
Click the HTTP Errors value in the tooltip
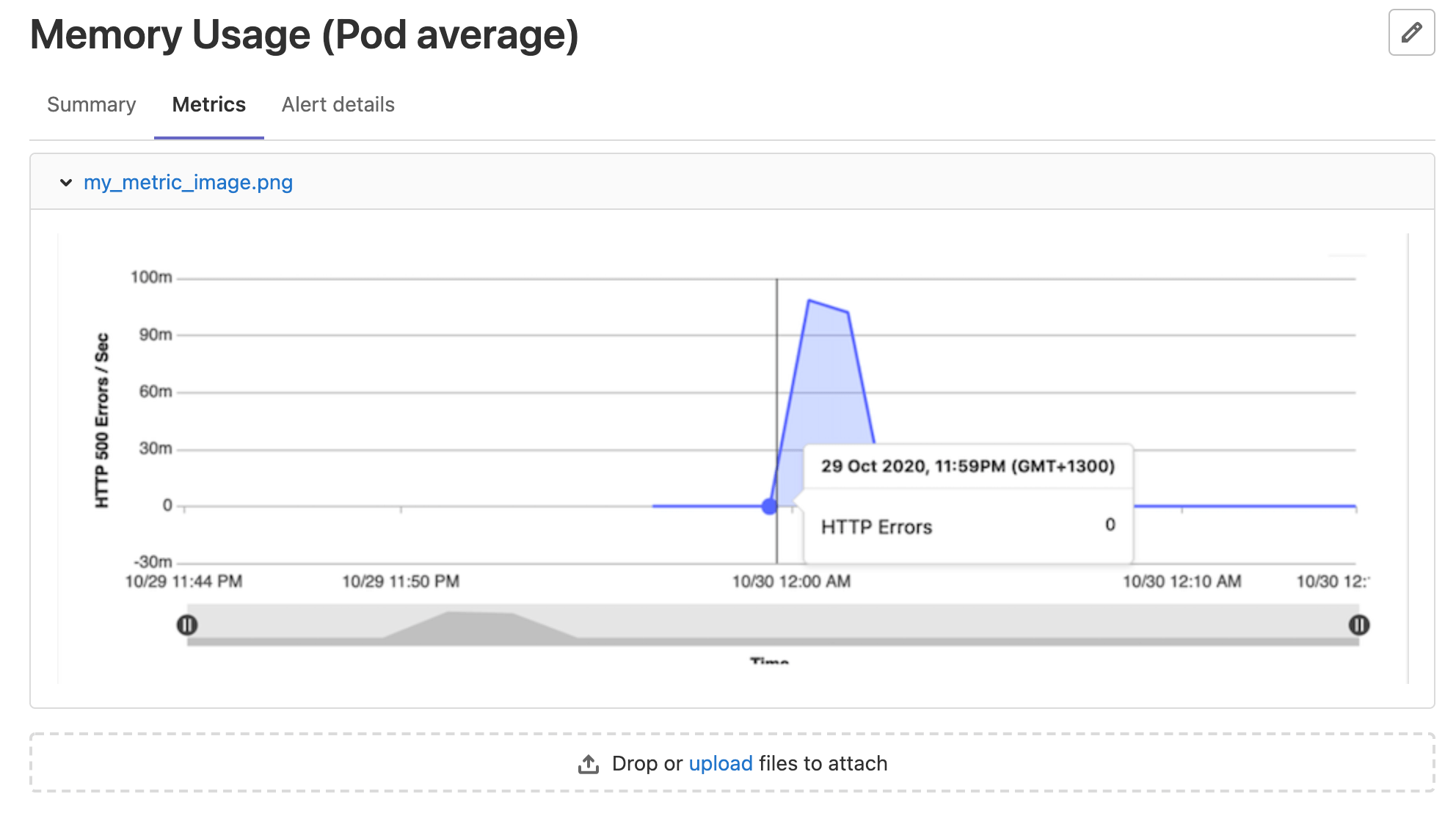coord(1110,525)
